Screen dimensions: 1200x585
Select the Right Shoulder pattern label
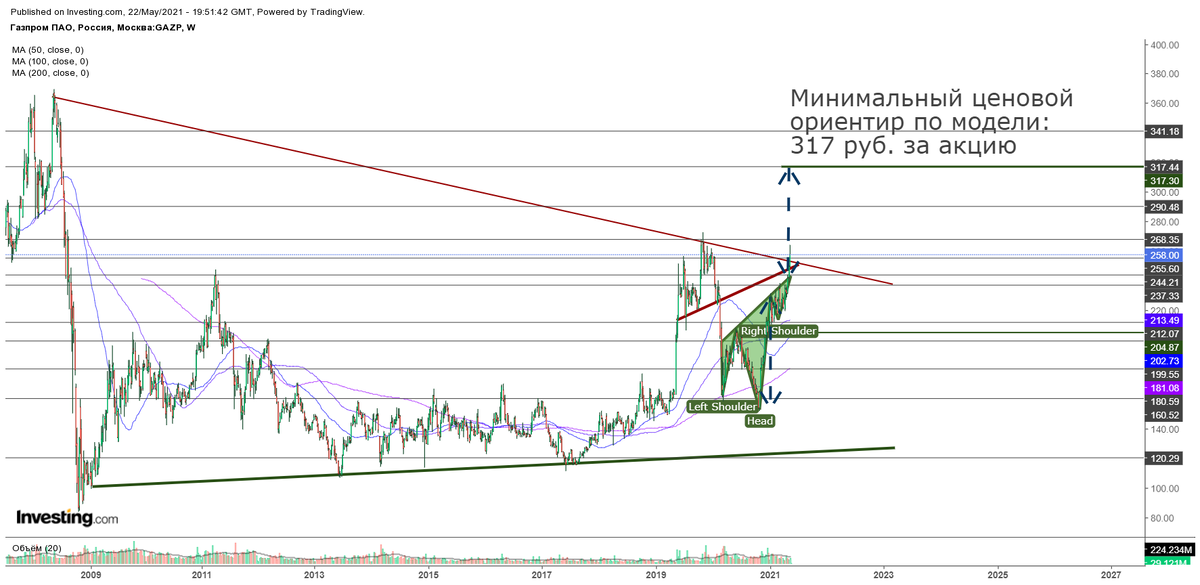pos(779,331)
